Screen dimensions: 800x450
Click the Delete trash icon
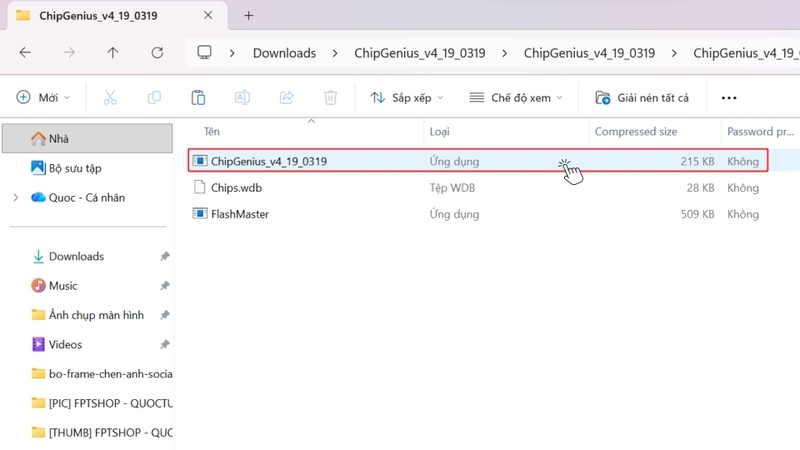tap(331, 97)
